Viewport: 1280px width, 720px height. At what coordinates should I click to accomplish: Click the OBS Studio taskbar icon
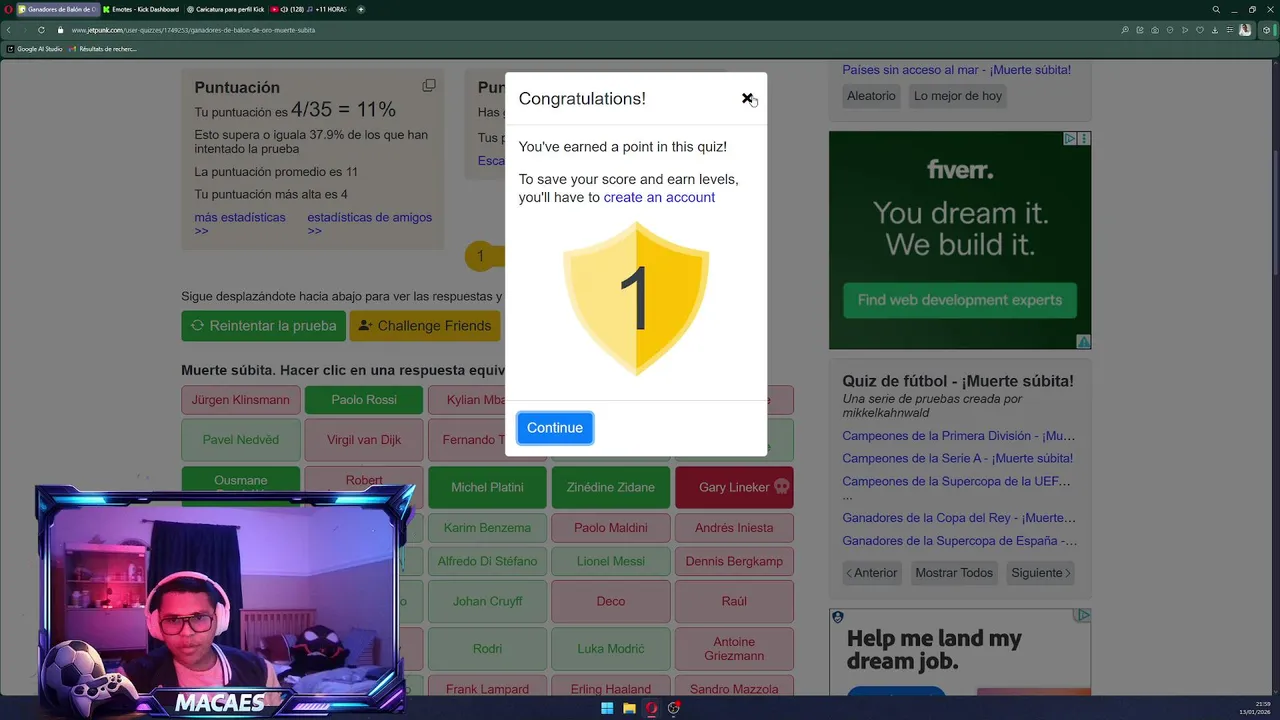[674, 709]
